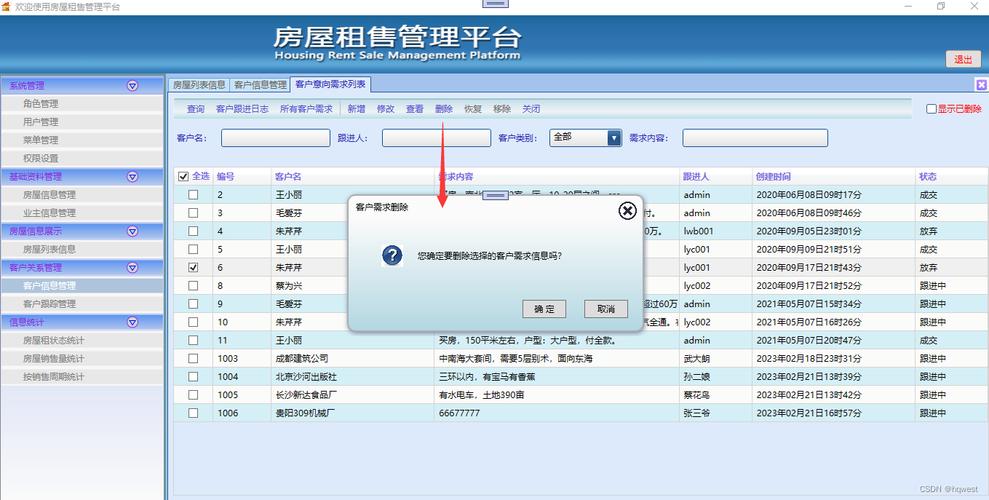Check the row for 编号 3 毛爱芬
Image resolution: width=989 pixels, height=500 pixels.
193,213
